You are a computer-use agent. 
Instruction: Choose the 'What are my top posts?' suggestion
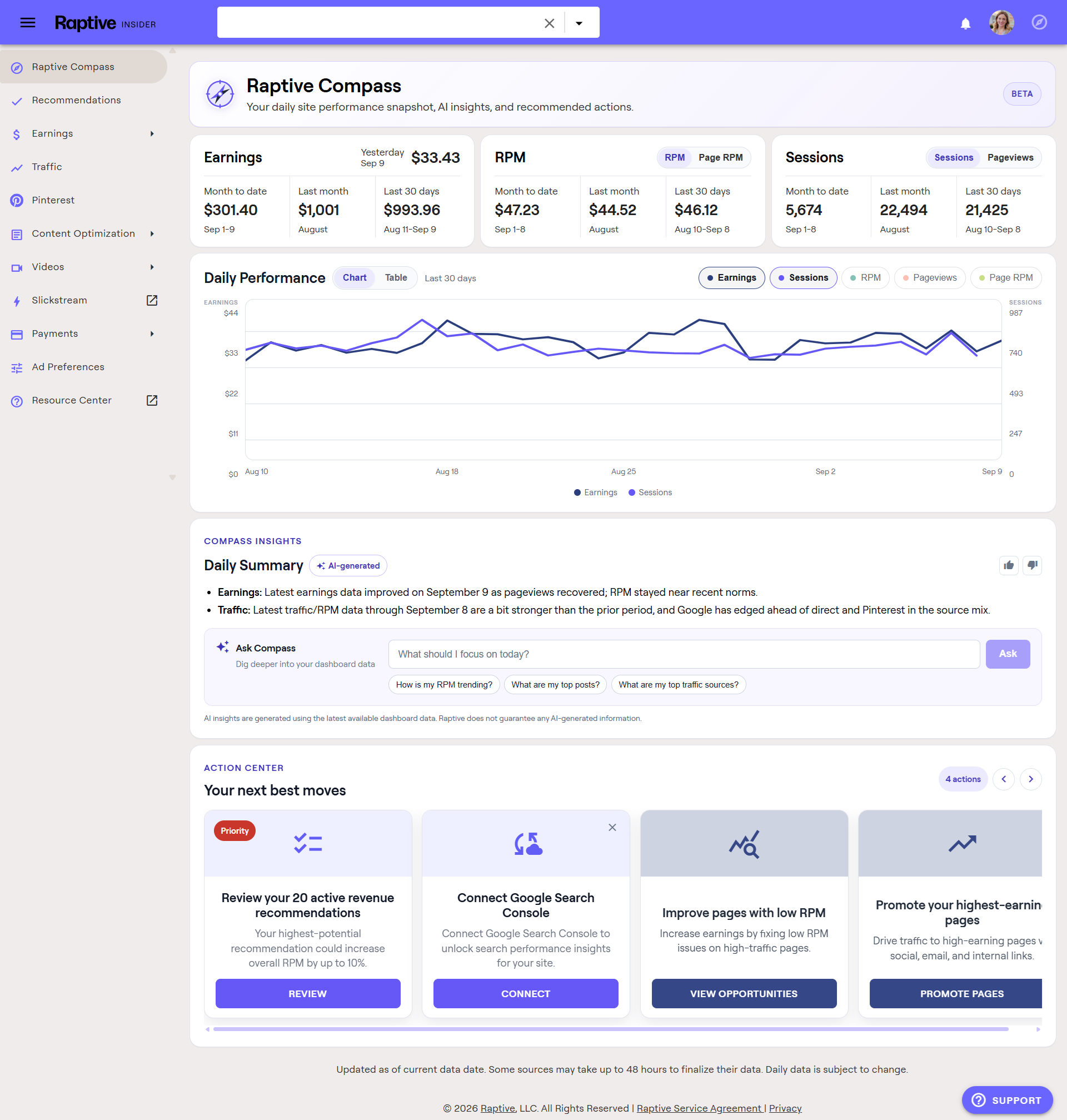[x=555, y=685]
